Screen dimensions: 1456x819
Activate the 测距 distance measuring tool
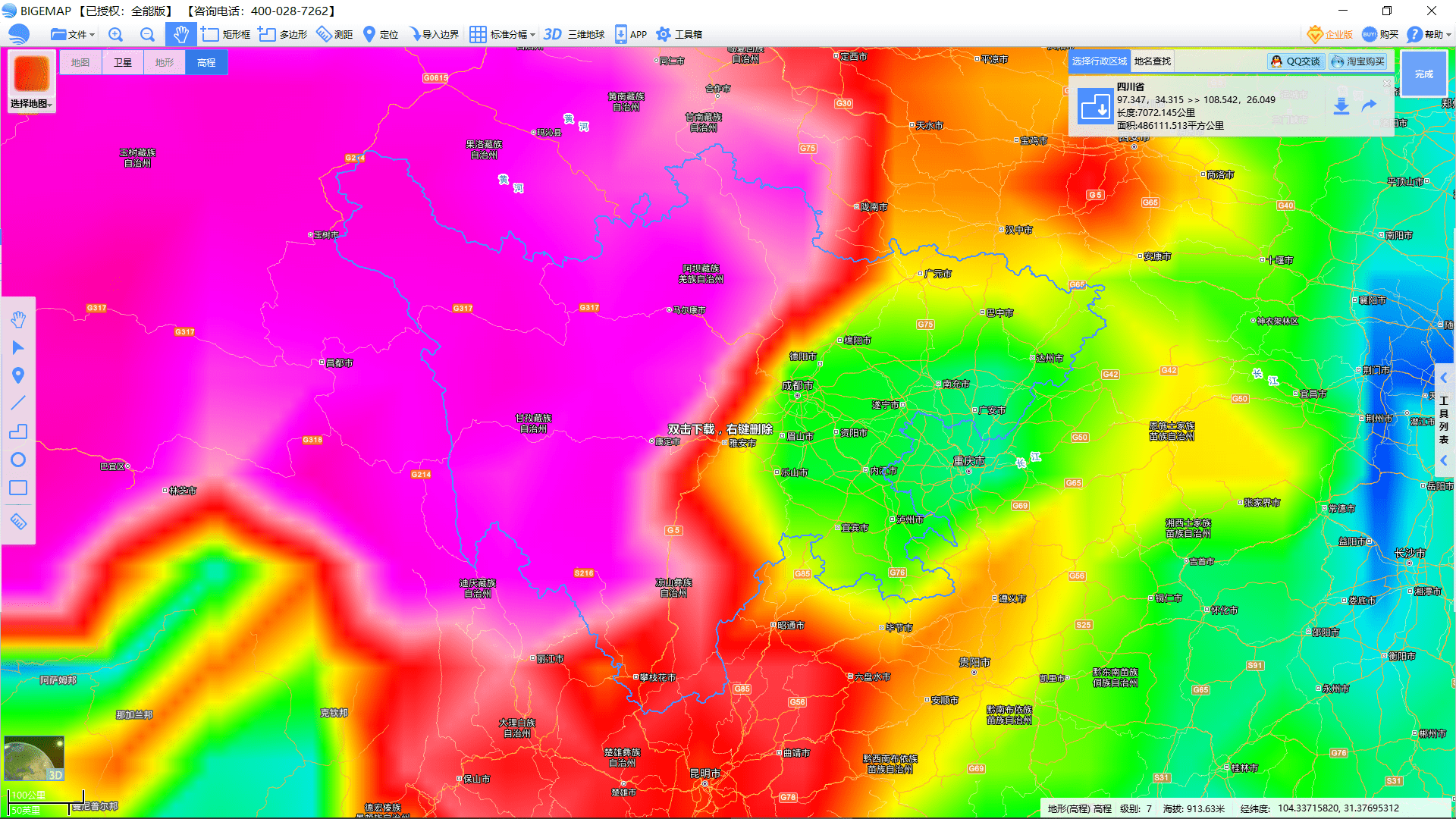pyautogui.click(x=334, y=34)
